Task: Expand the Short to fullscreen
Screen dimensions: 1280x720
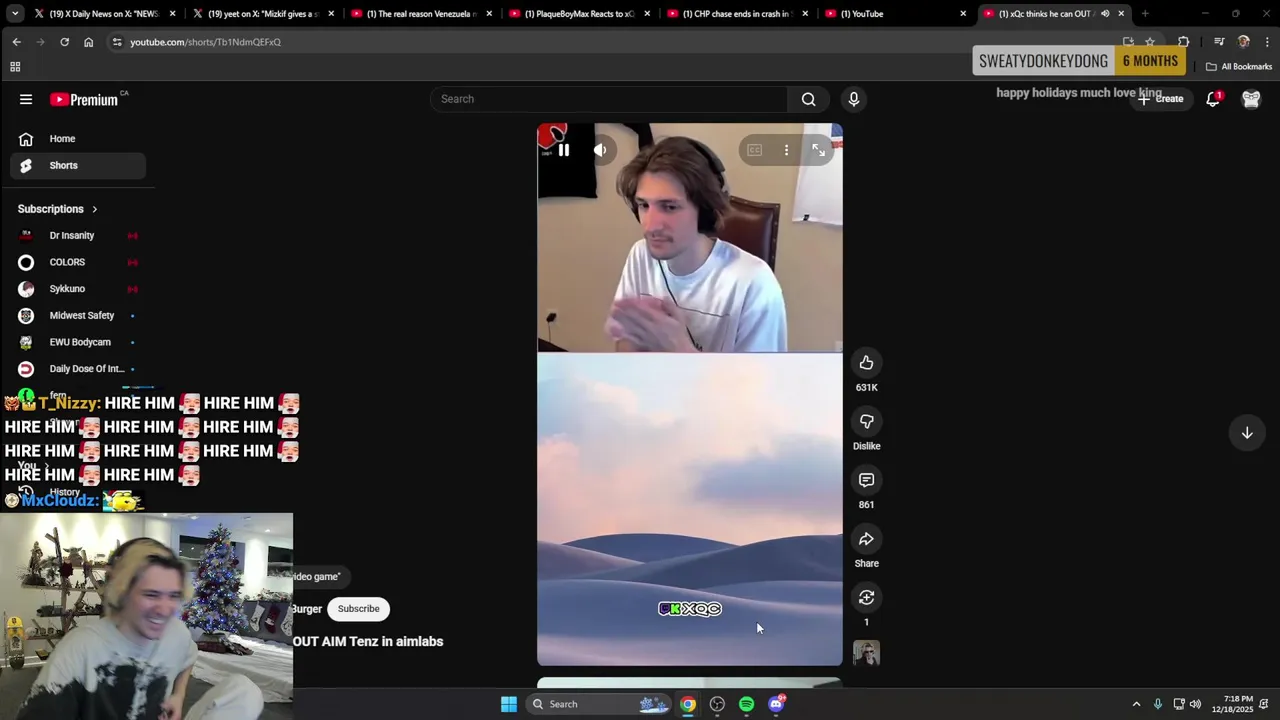Action: coord(818,150)
